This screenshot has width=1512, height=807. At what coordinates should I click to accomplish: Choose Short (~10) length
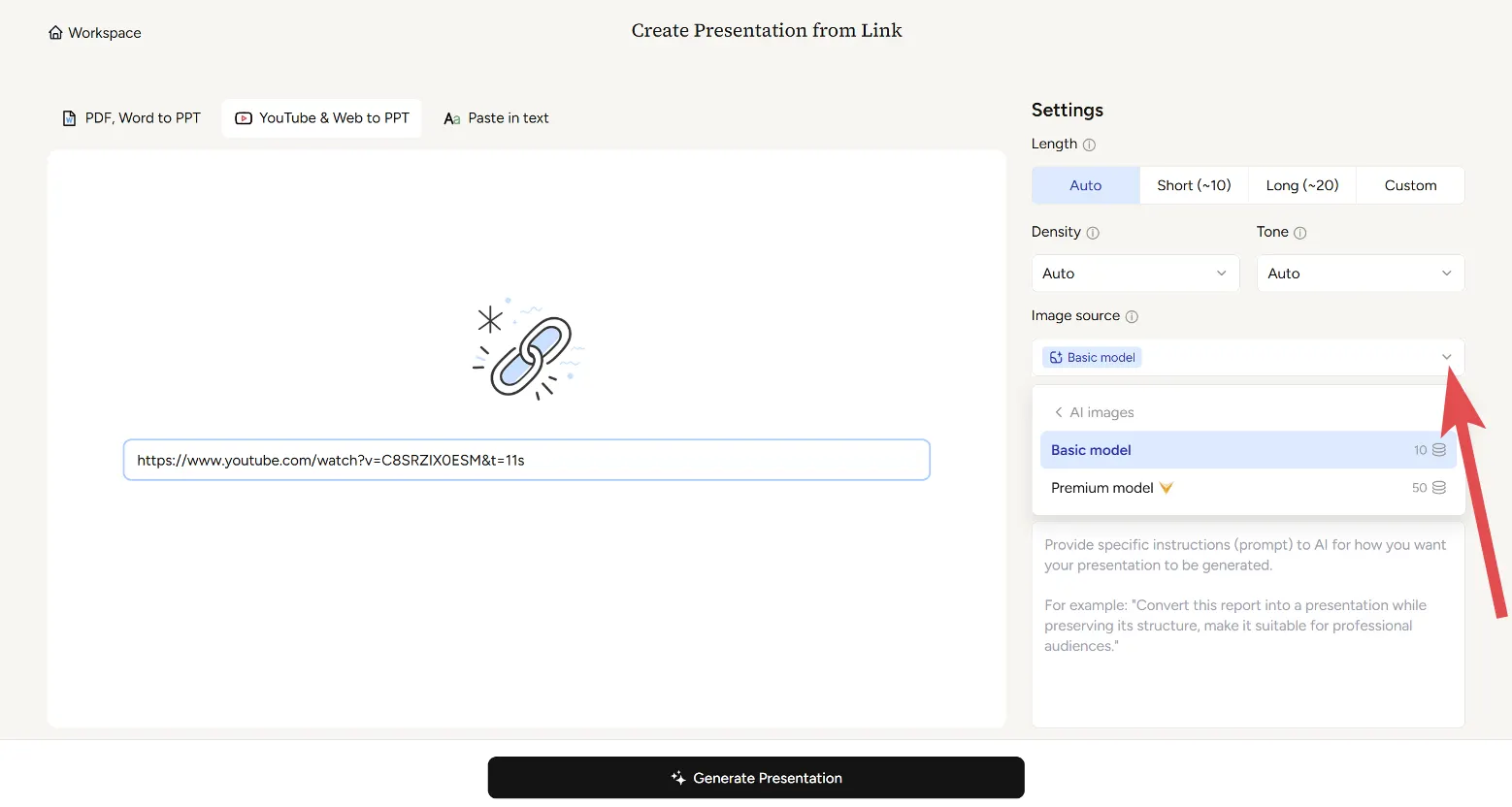(1194, 185)
